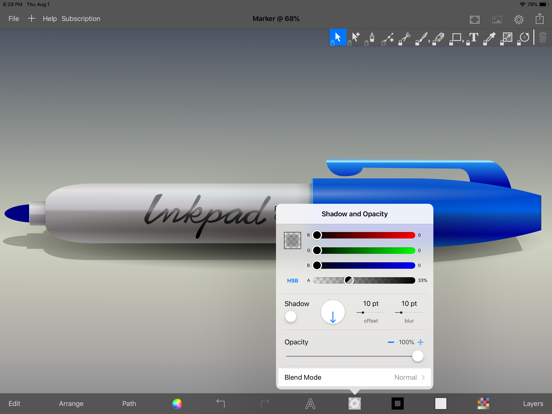Open the share export icon
552x414 pixels.
click(540, 18)
